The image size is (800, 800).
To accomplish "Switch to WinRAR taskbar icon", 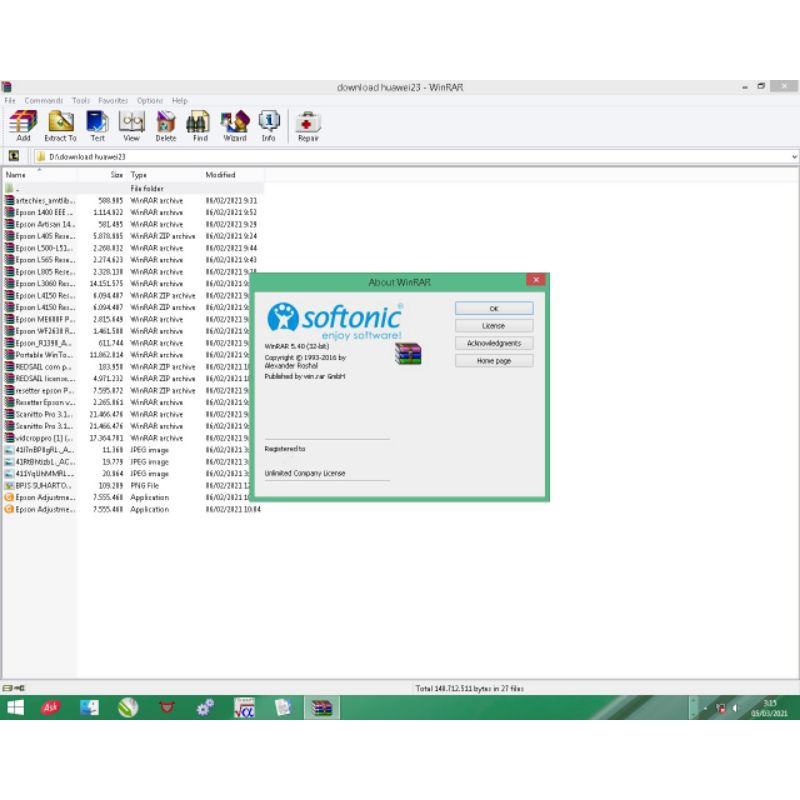I will click(x=321, y=708).
